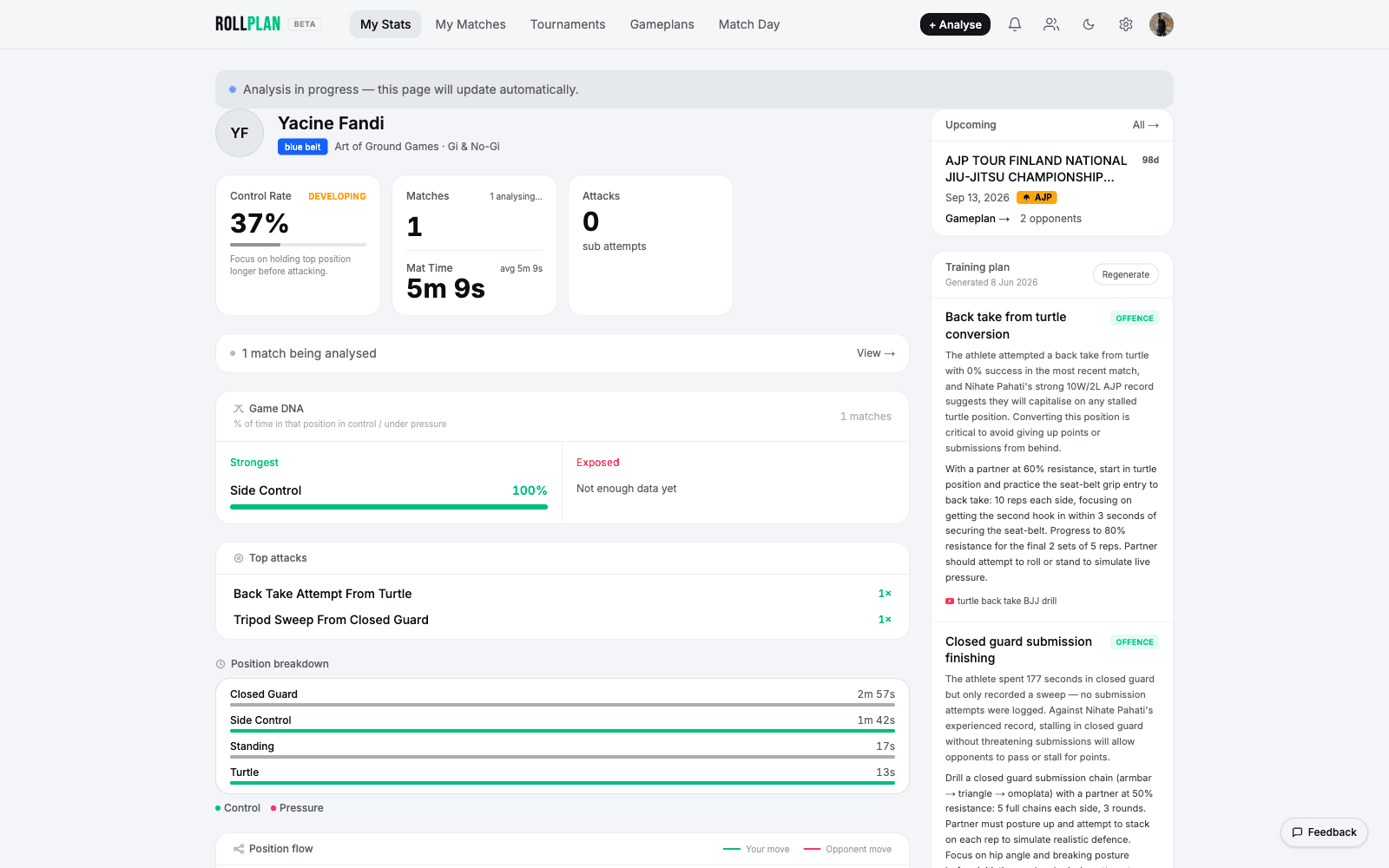
Task: Click the analysis in progress banner
Action: click(x=694, y=89)
